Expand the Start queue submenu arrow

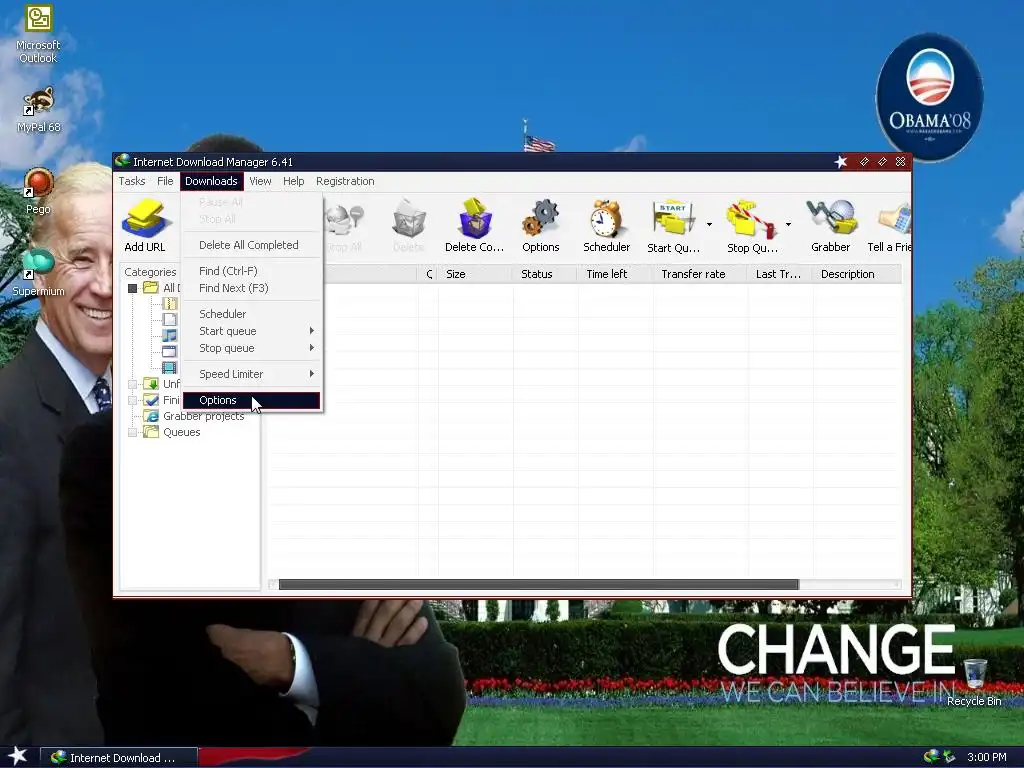pos(312,331)
